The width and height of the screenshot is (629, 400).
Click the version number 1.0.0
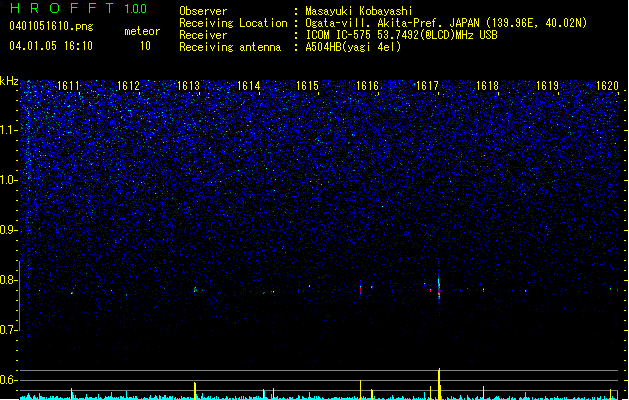[x=136, y=9]
